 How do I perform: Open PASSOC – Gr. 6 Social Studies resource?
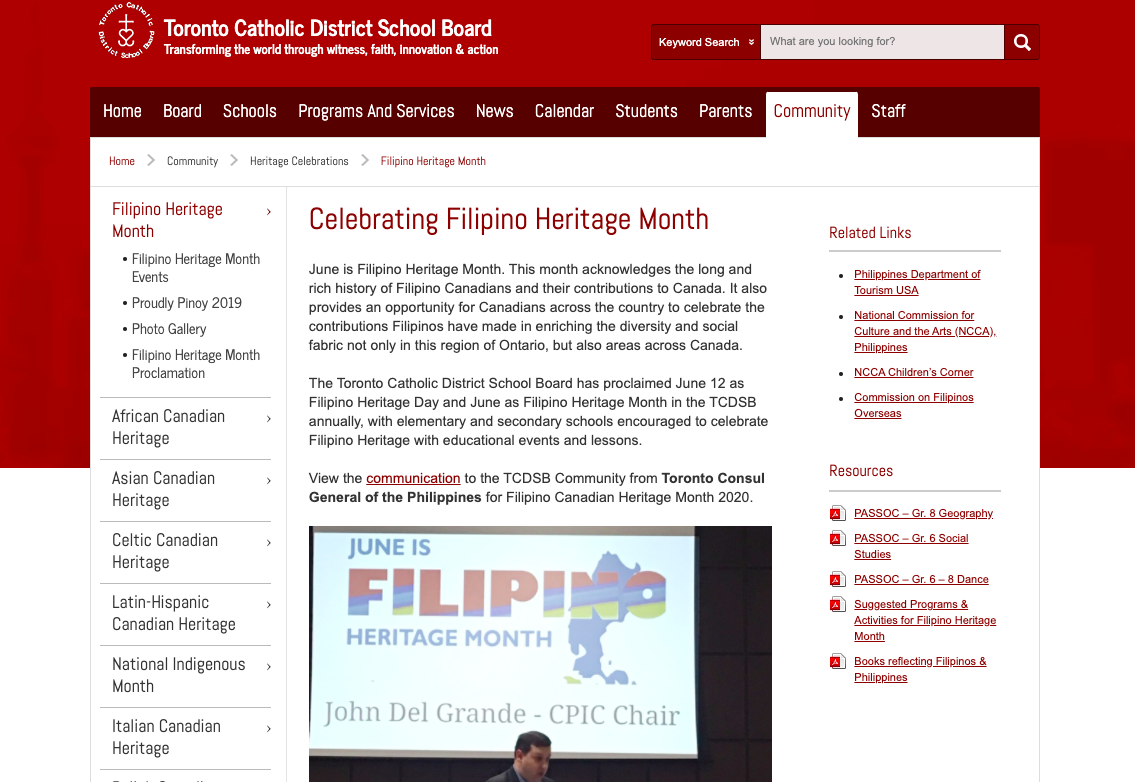tap(911, 547)
